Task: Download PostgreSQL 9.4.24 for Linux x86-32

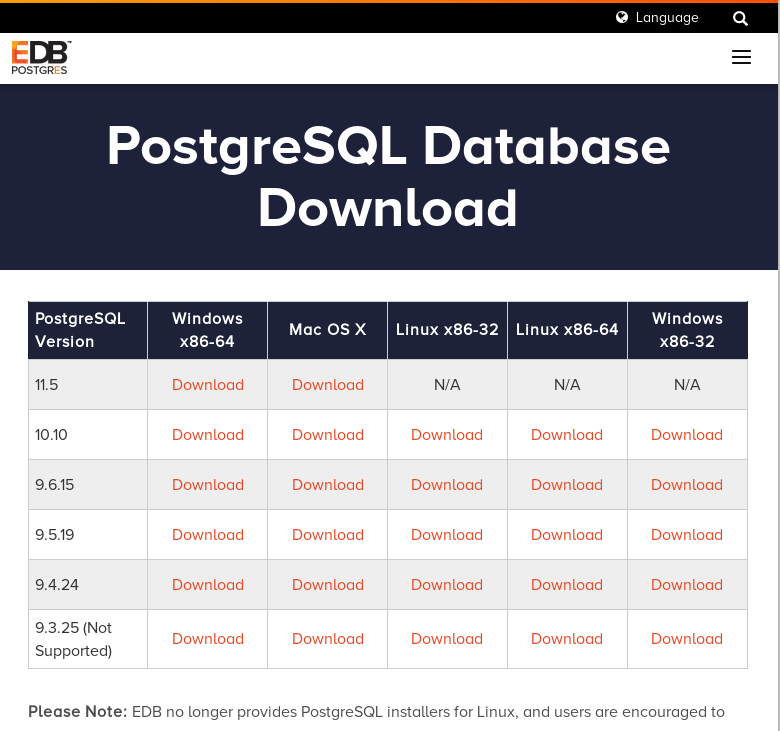Action: (447, 585)
